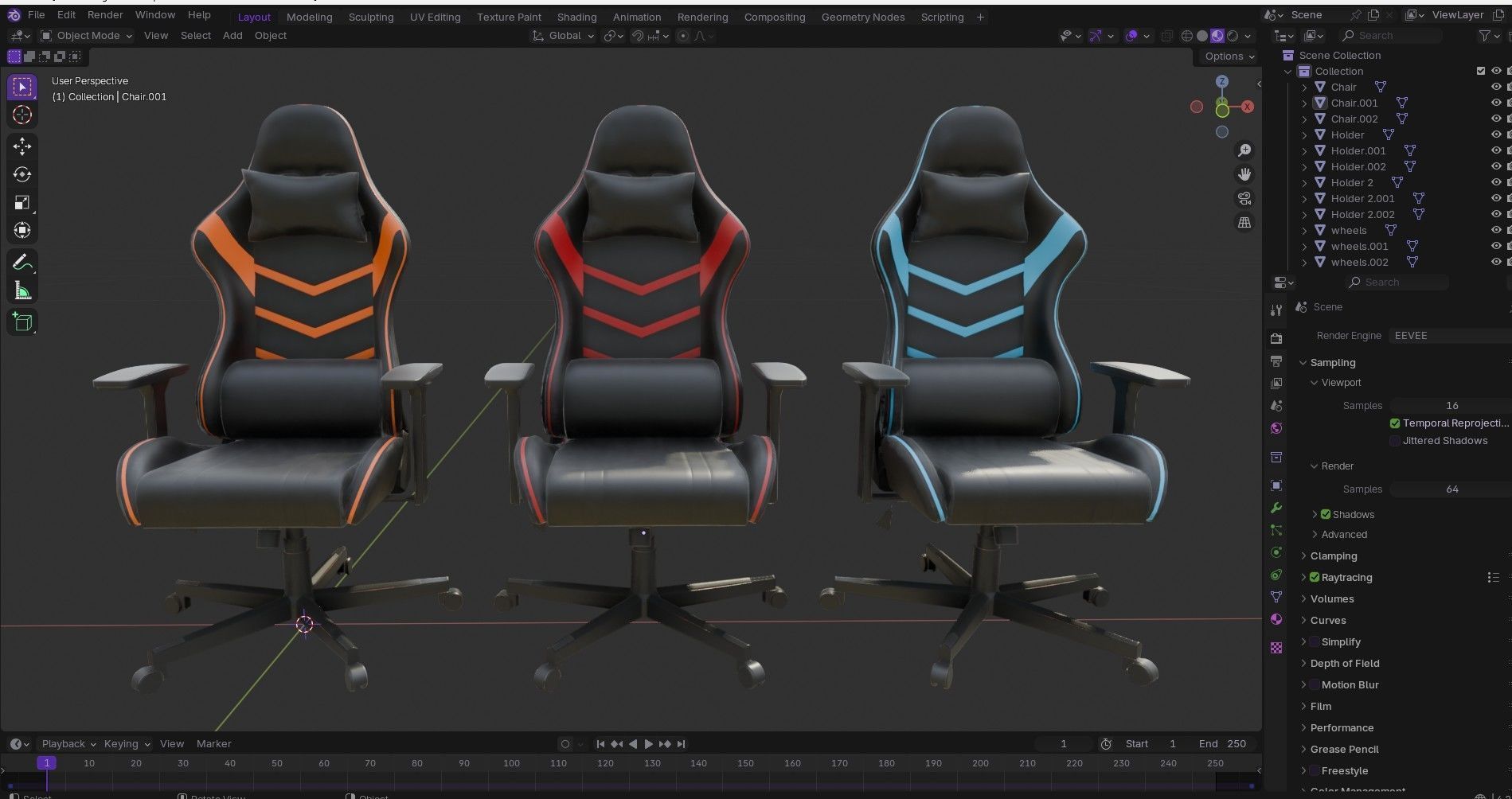Open the timeline Keying menu
This screenshot has height=799, width=1512.
click(127, 744)
